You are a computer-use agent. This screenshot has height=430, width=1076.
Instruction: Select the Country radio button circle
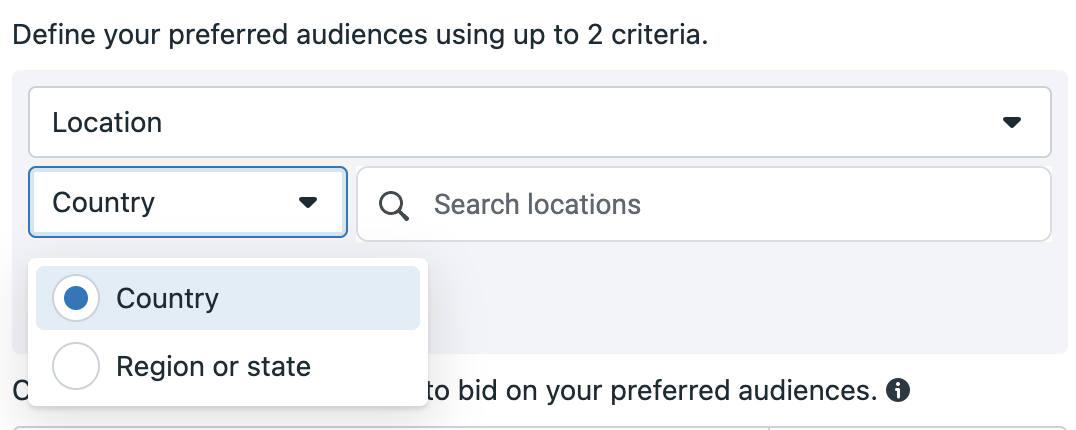click(75, 298)
